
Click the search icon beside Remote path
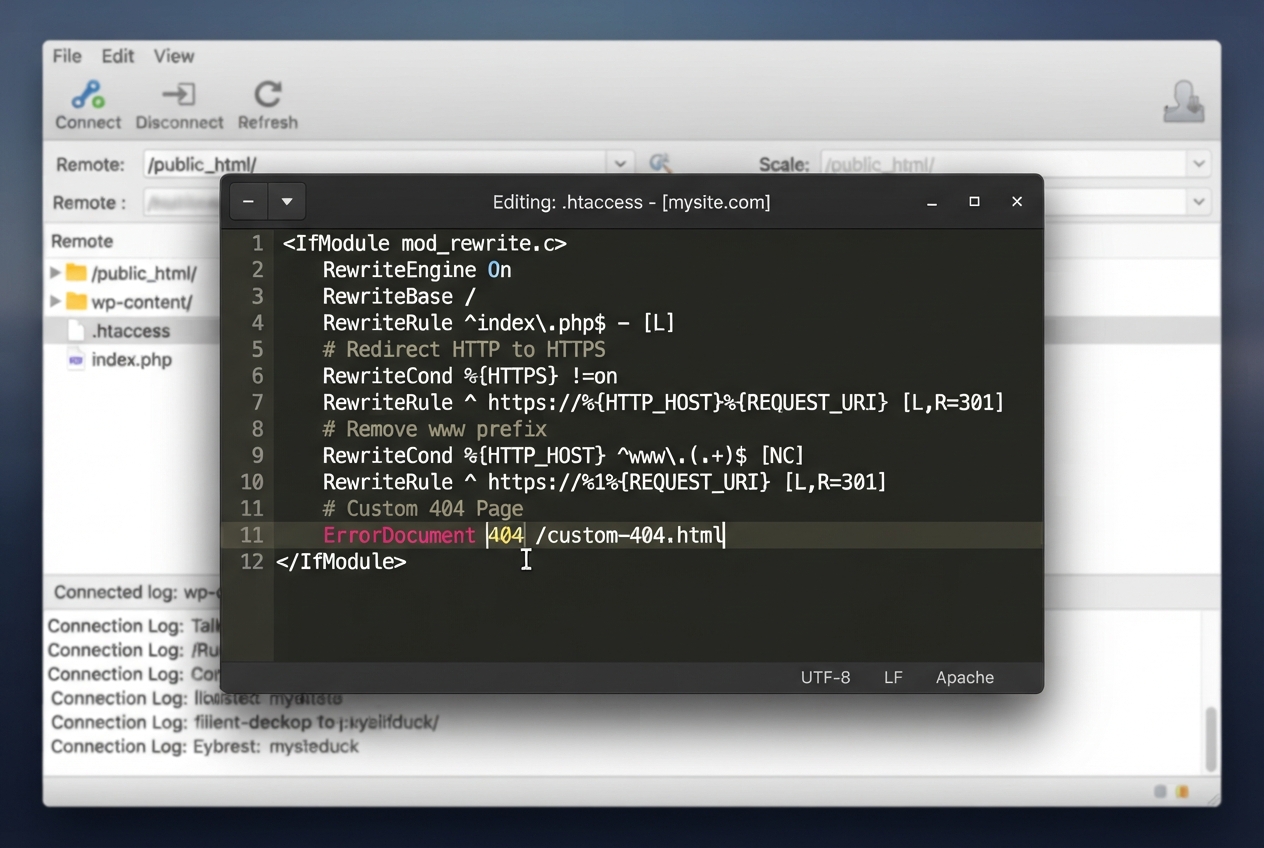660,163
